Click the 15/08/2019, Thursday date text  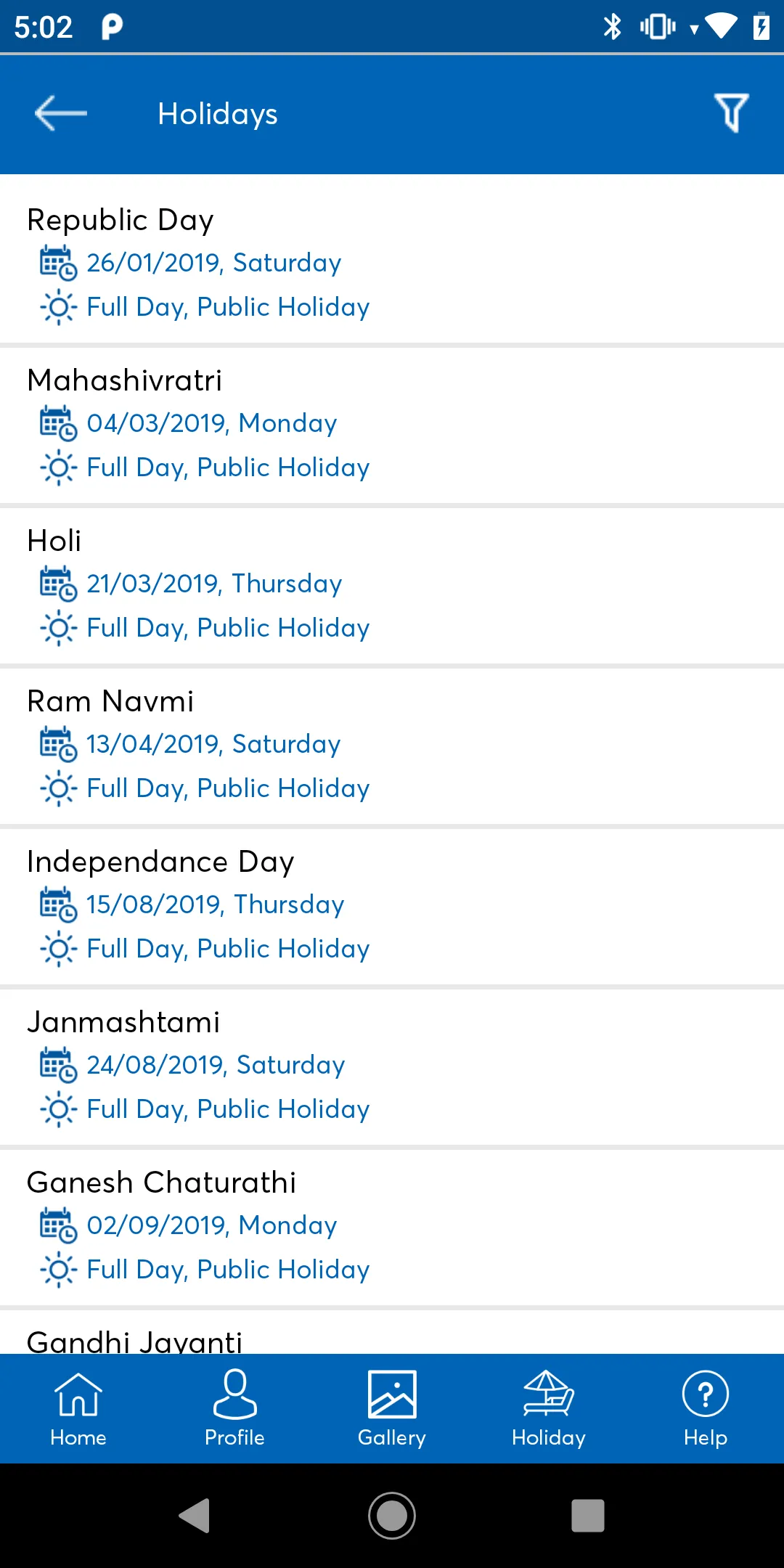click(x=215, y=905)
